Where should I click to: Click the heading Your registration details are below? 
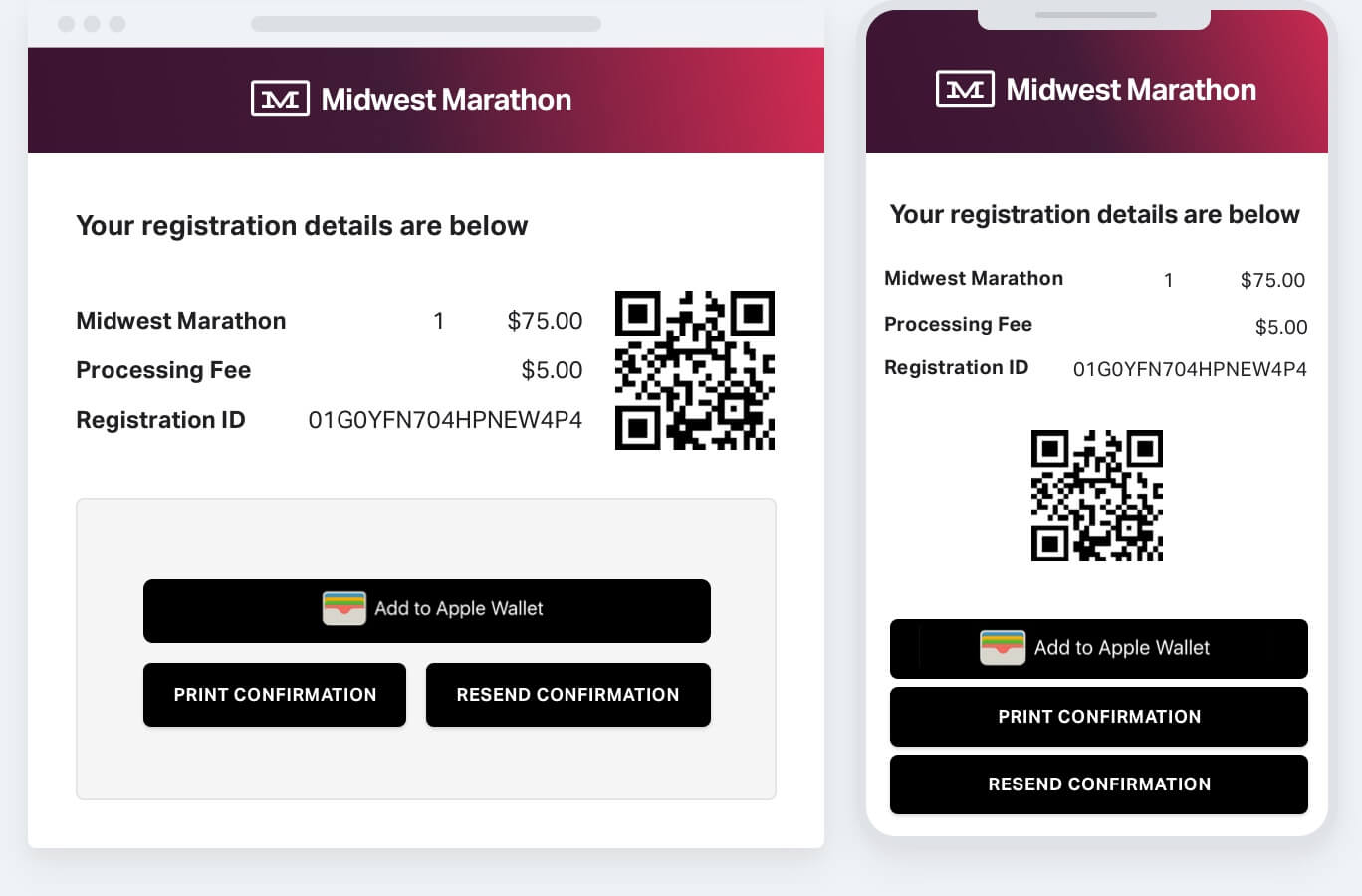[301, 226]
